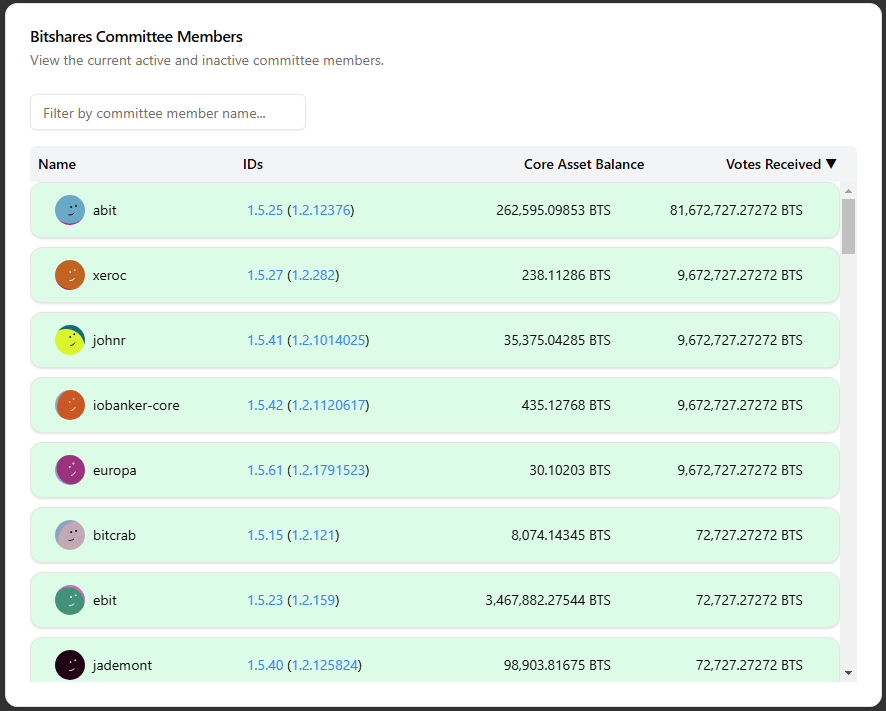Click balance '262,595.09853 BTS'
The height and width of the screenshot is (711, 886).
(553, 210)
